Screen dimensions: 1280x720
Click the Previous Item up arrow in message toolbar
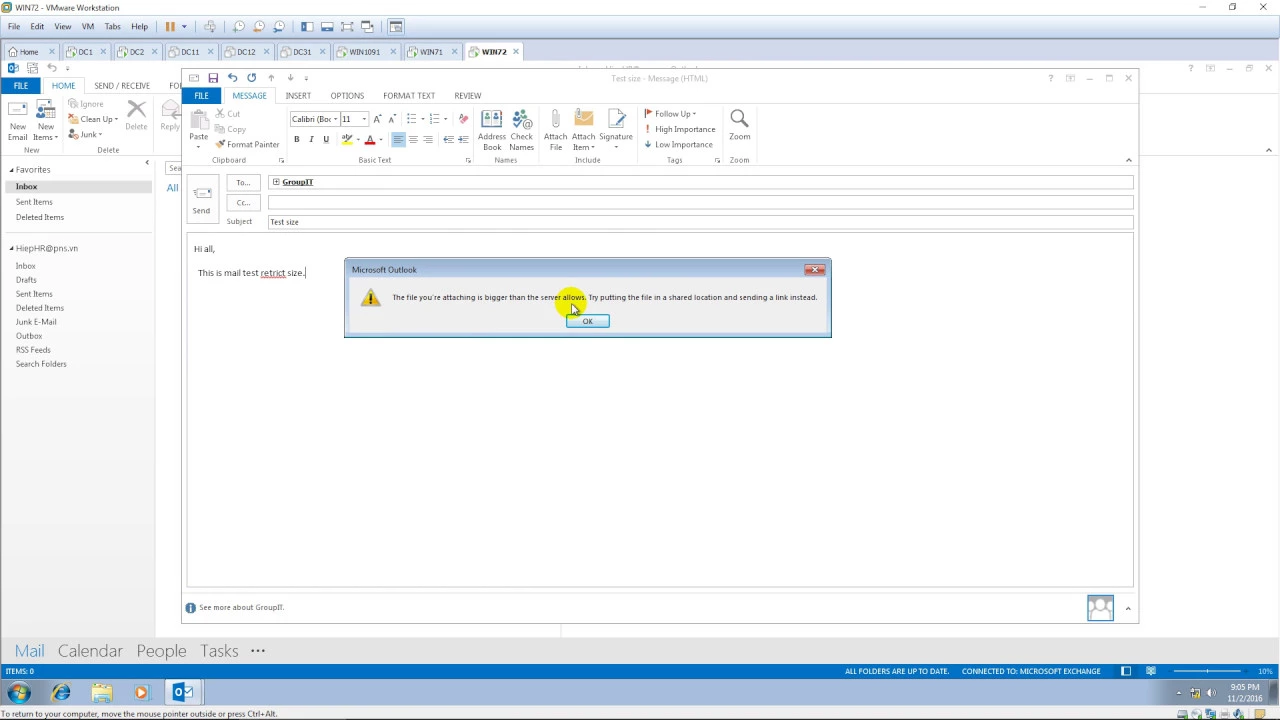click(271, 78)
